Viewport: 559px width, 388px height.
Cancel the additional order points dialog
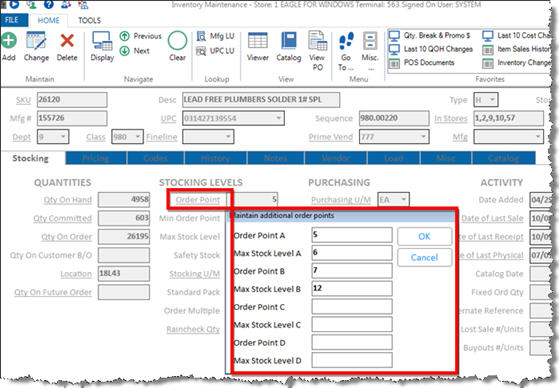pos(424,257)
